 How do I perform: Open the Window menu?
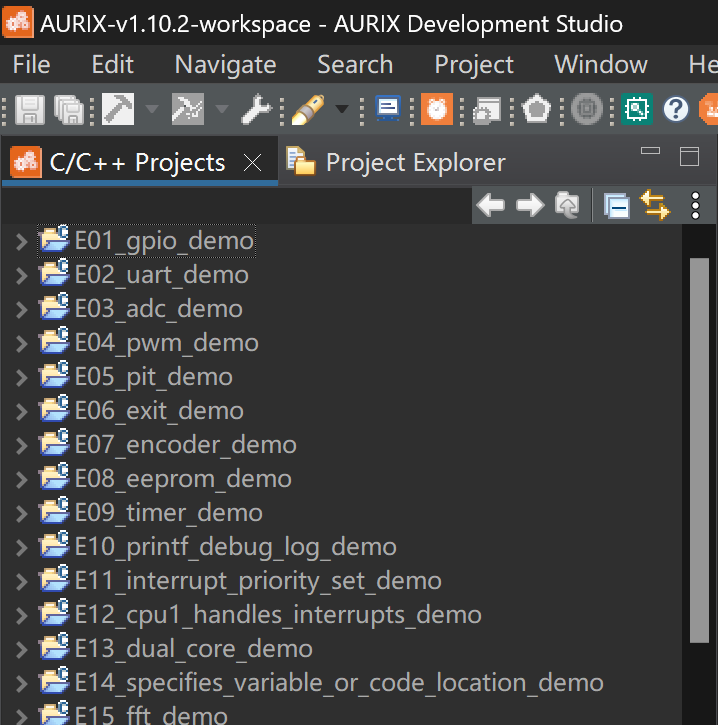click(601, 64)
